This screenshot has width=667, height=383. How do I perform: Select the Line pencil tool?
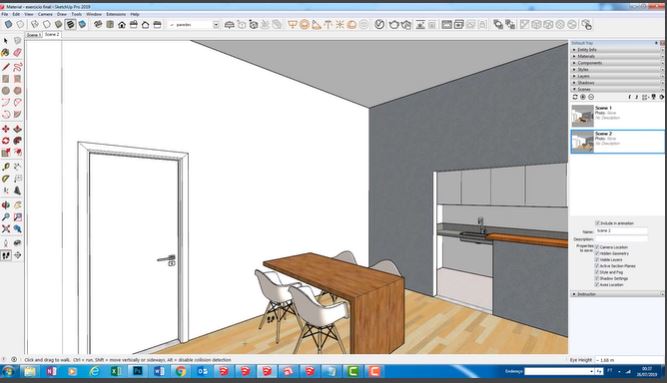(x=6, y=67)
